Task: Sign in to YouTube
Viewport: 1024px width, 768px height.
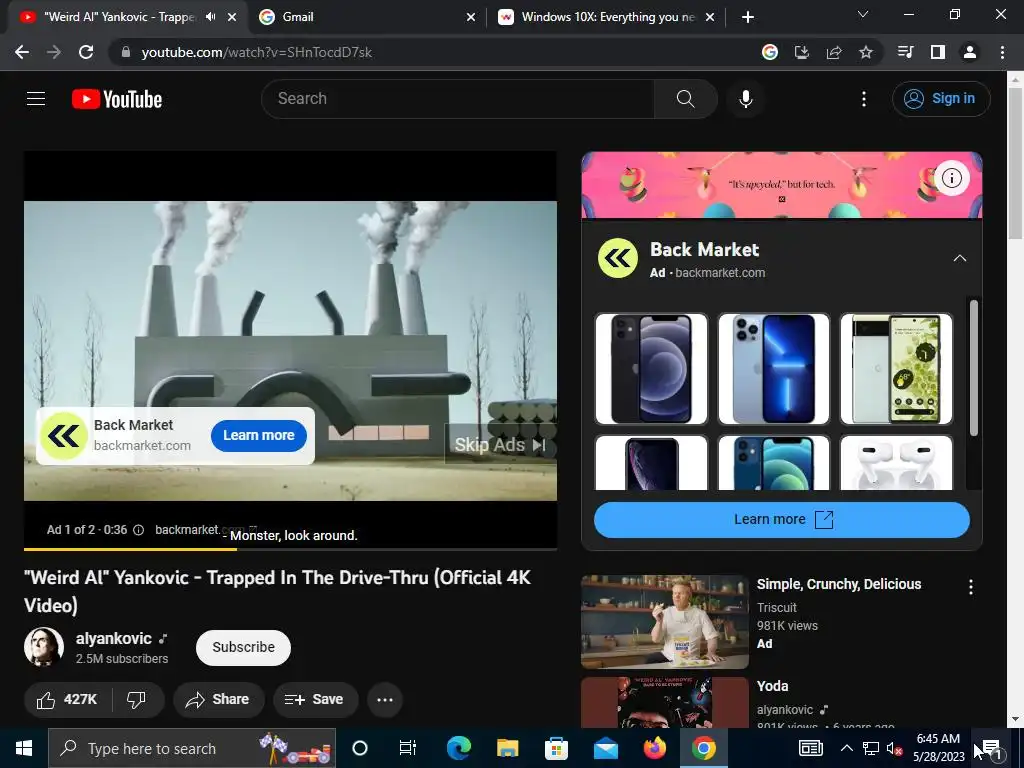Action: (x=941, y=99)
